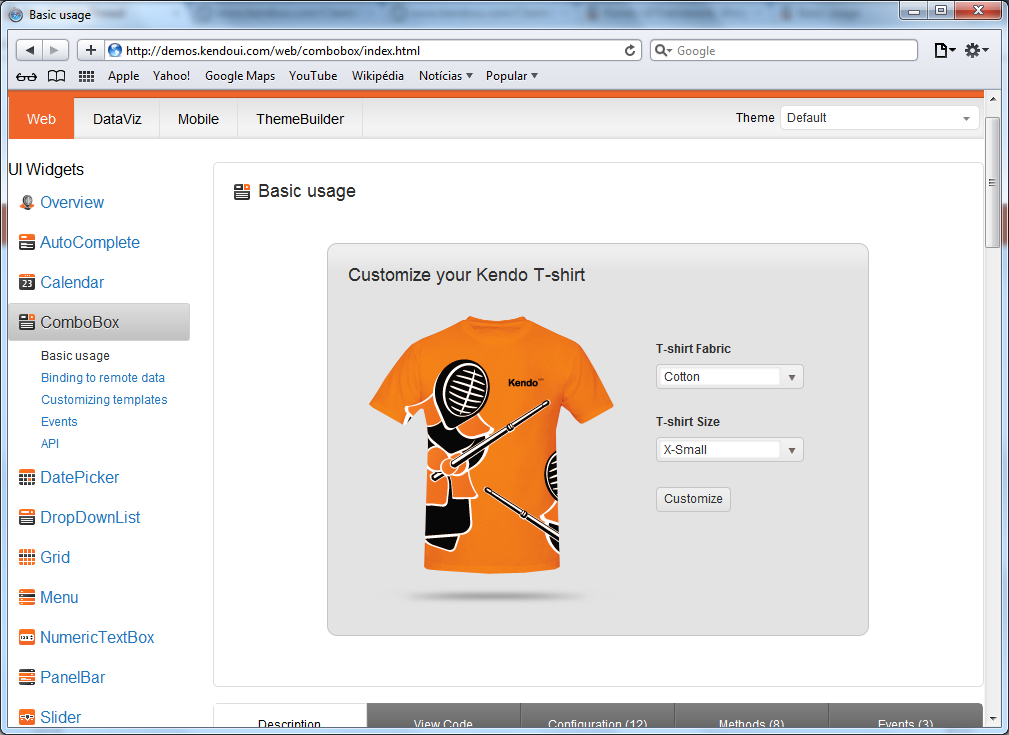This screenshot has height=735, width=1009.
Task: Open the ThemeBuilder tab
Action: click(300, 119)
